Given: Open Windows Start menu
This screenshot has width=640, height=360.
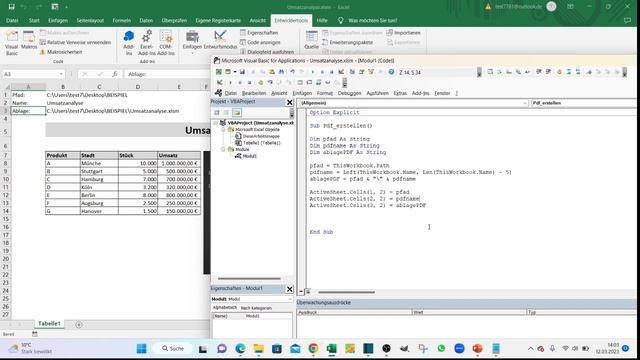Looking at the screenshot, I should point(142,349).
